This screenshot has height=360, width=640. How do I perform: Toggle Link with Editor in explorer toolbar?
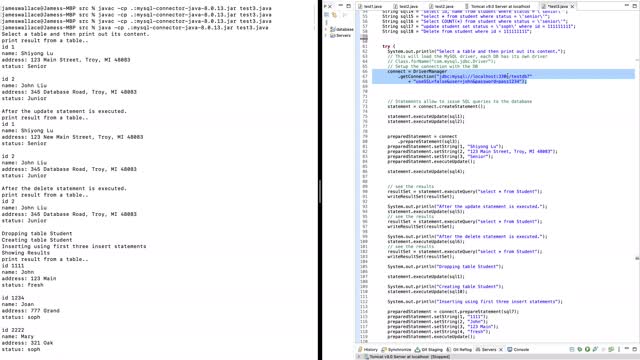click(334, 15)
